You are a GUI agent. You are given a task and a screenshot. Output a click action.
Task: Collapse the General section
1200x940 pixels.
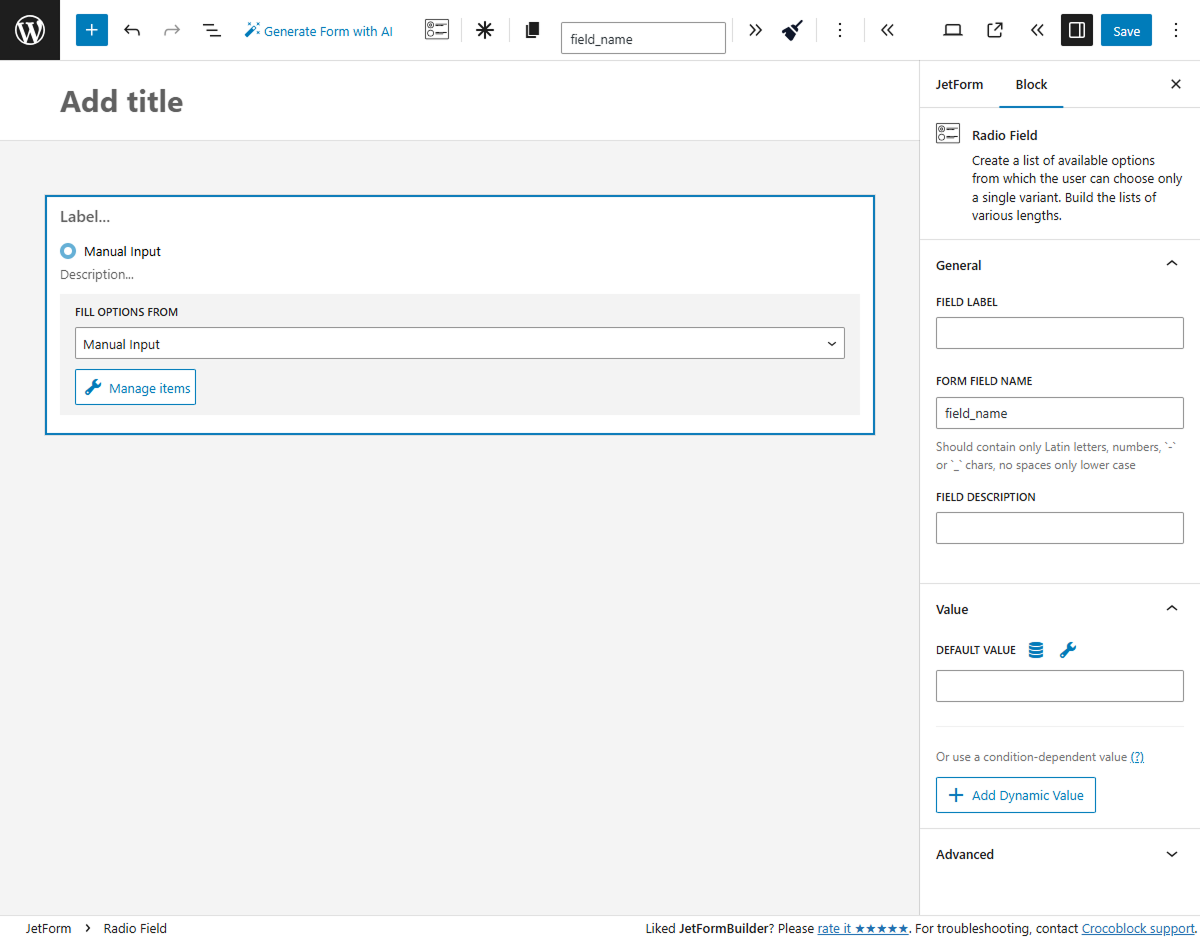point(1171,263)
